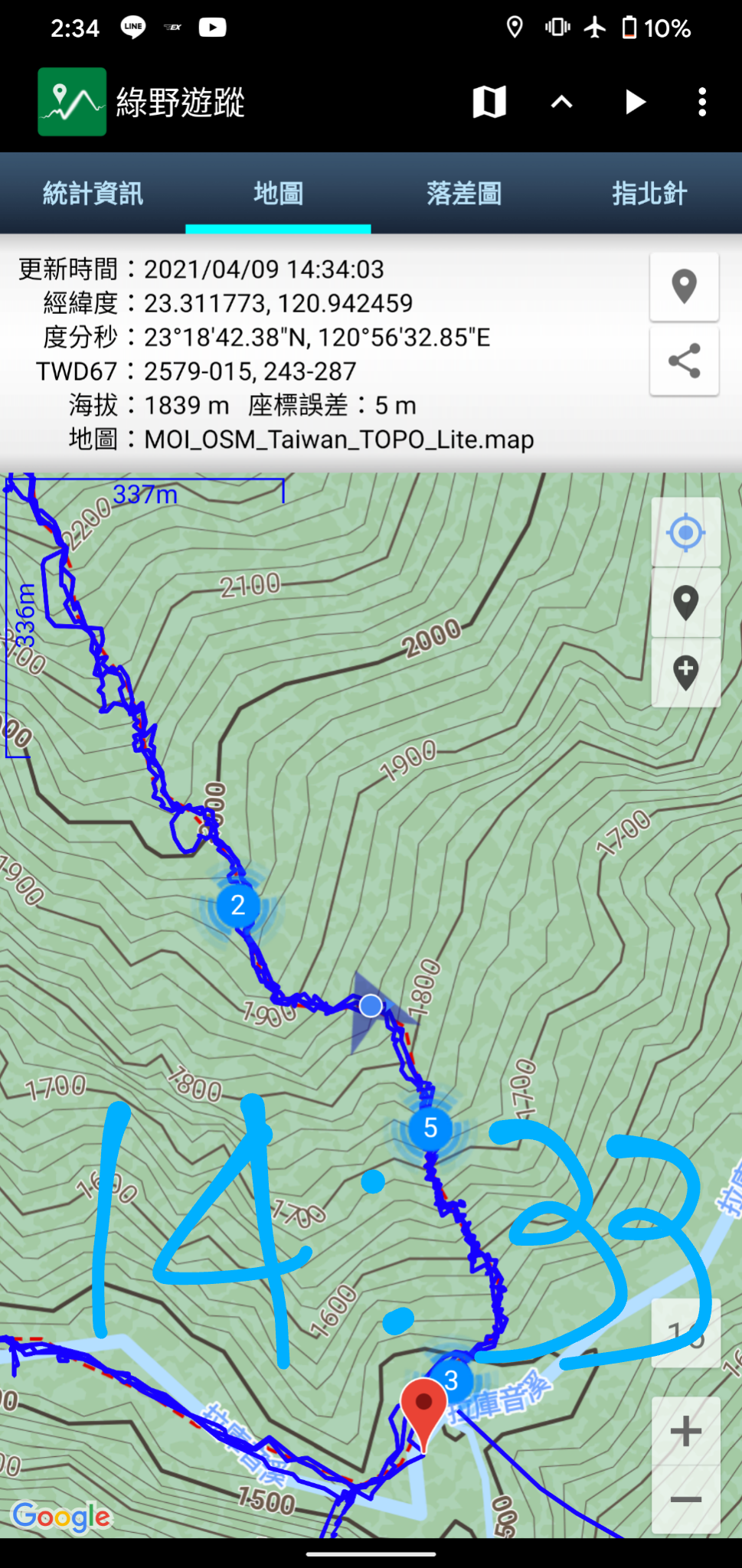Zoom out on the map
This screenshot has width=742, height=1568.
[685, 1499]
